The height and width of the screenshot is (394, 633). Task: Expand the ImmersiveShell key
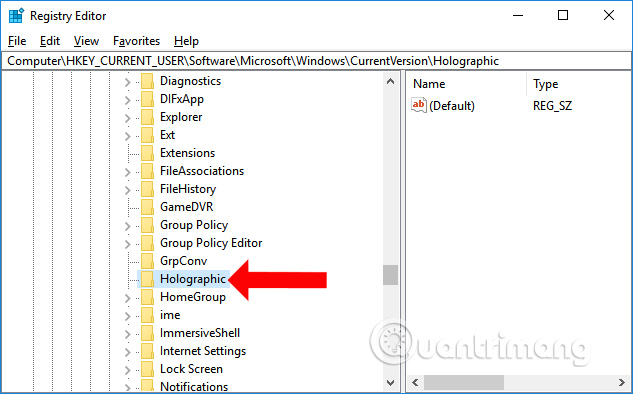point(128,334)
